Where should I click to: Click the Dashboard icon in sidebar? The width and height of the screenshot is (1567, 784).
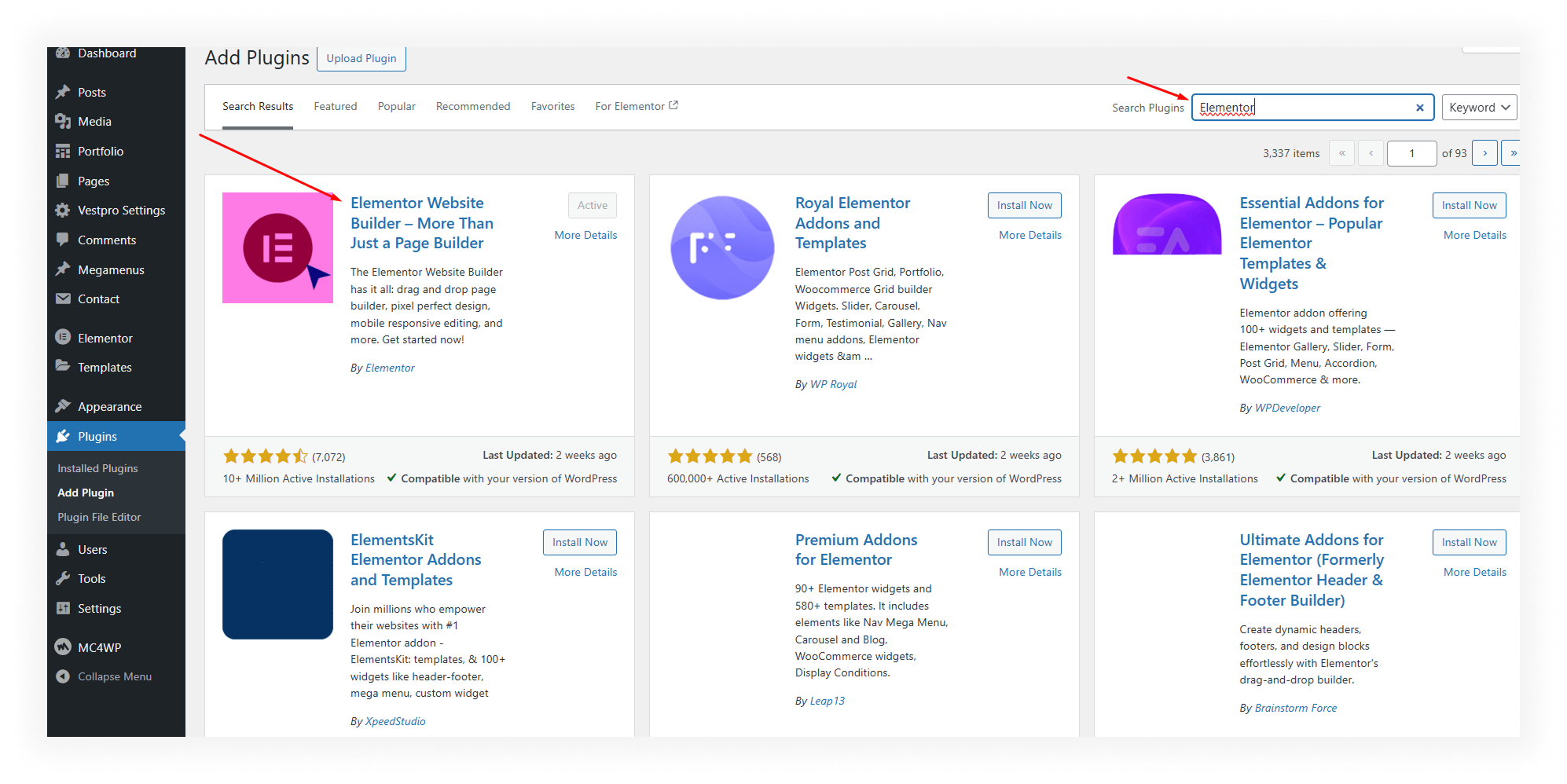click(63, 53)
